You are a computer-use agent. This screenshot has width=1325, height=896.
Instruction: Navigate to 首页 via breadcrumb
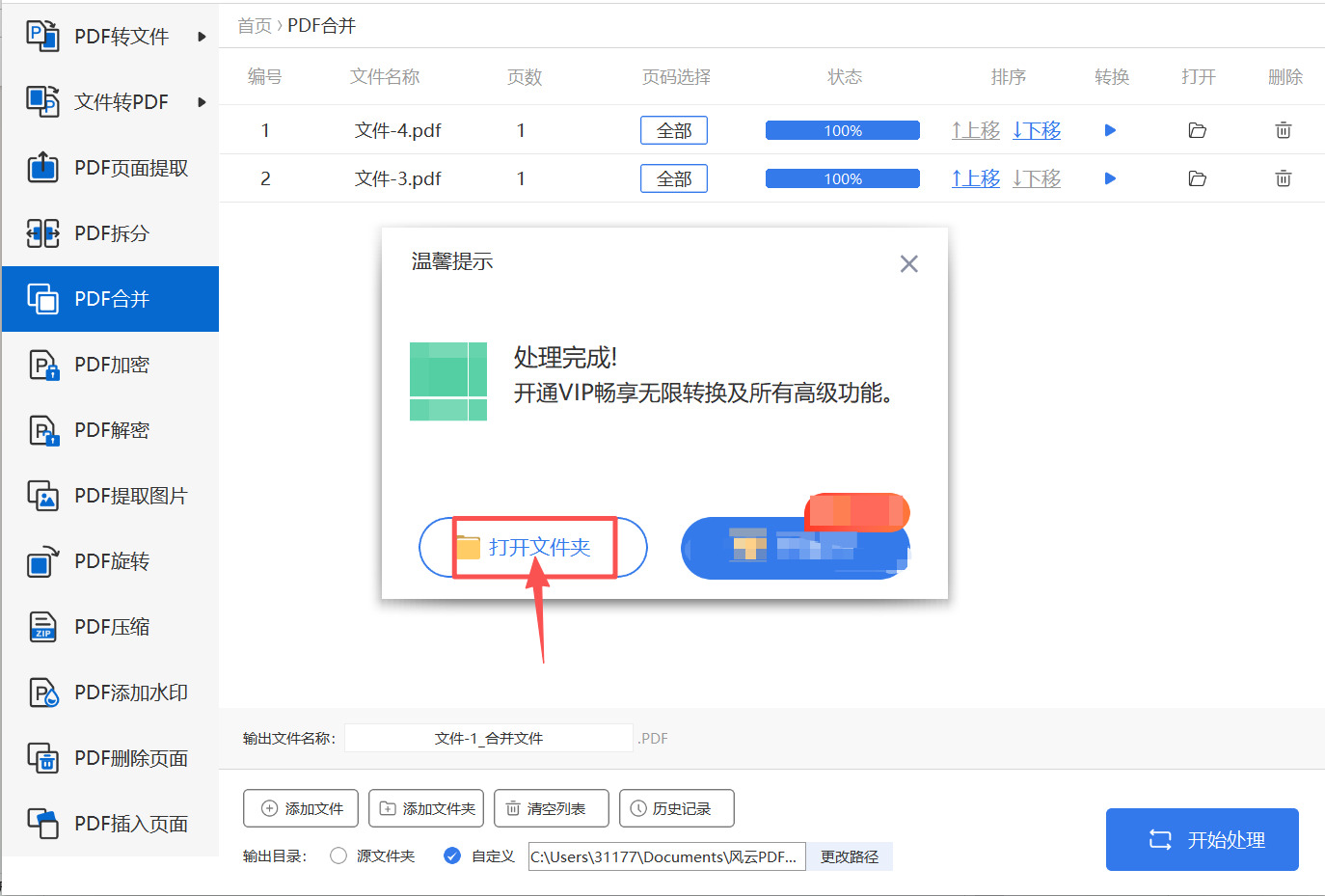(x=254, y=26)
